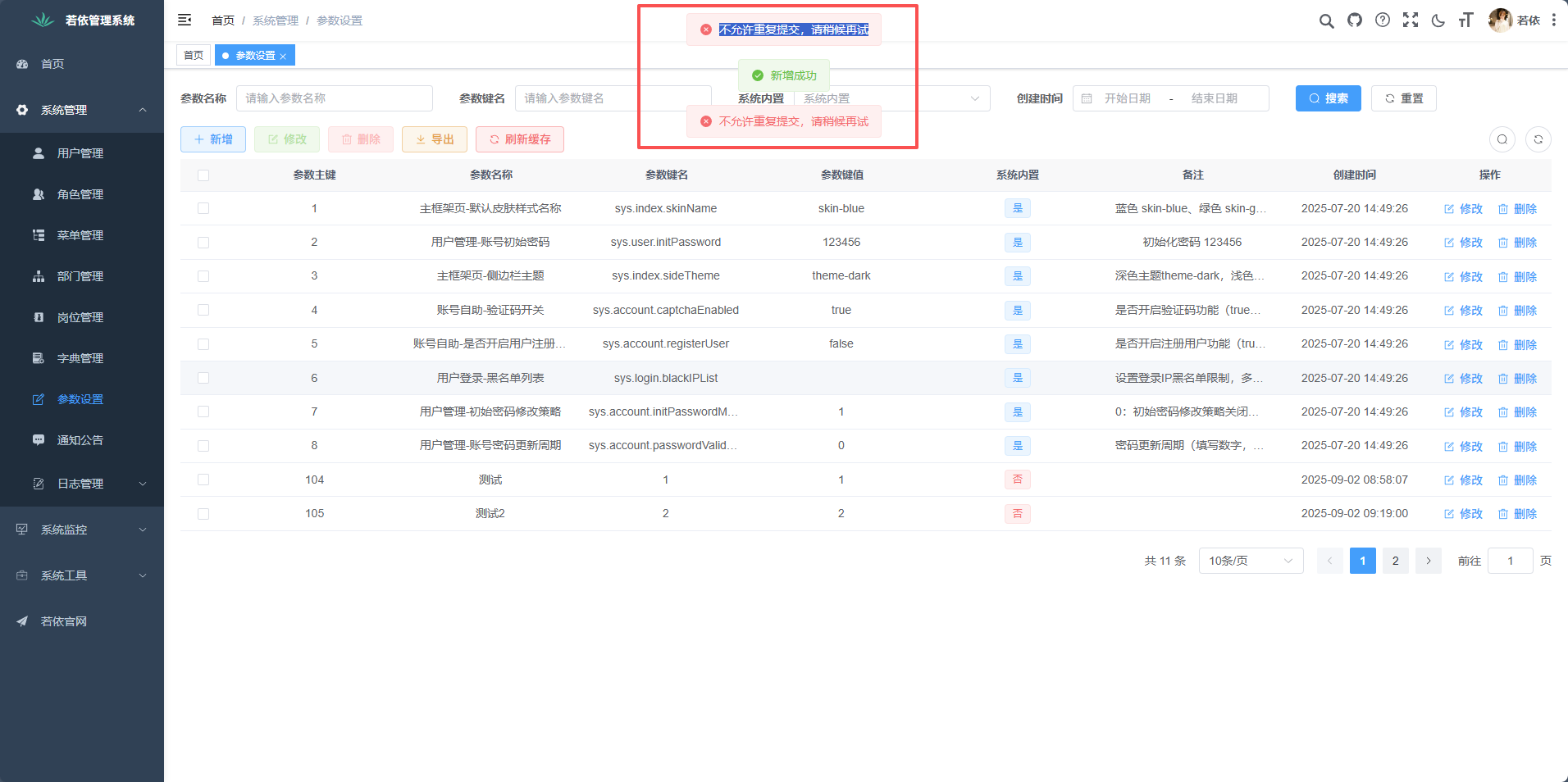Check the row for 主框架页-默认皮肤样式名称

tap(203, 208)
